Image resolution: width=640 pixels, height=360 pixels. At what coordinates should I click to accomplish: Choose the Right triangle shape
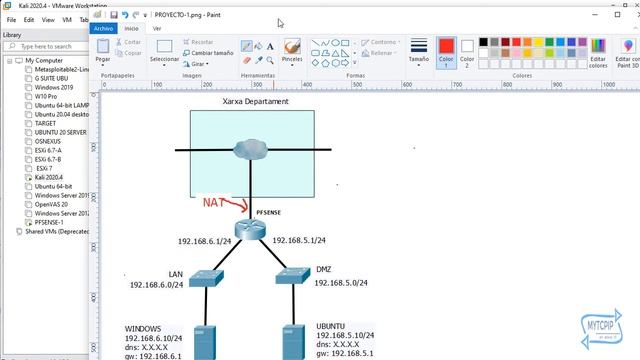coord(345,53)
